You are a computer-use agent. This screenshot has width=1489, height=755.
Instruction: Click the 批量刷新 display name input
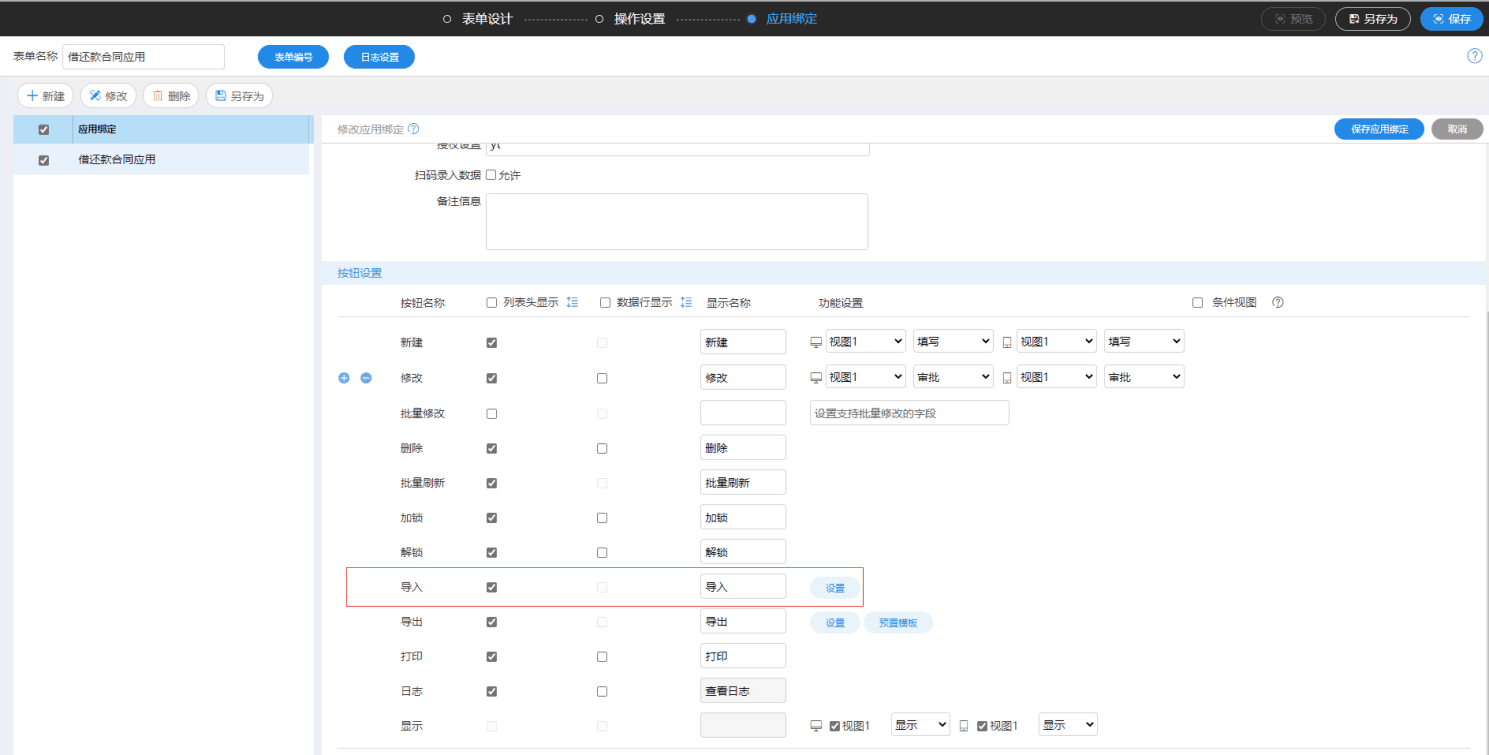tap(743, 482)
